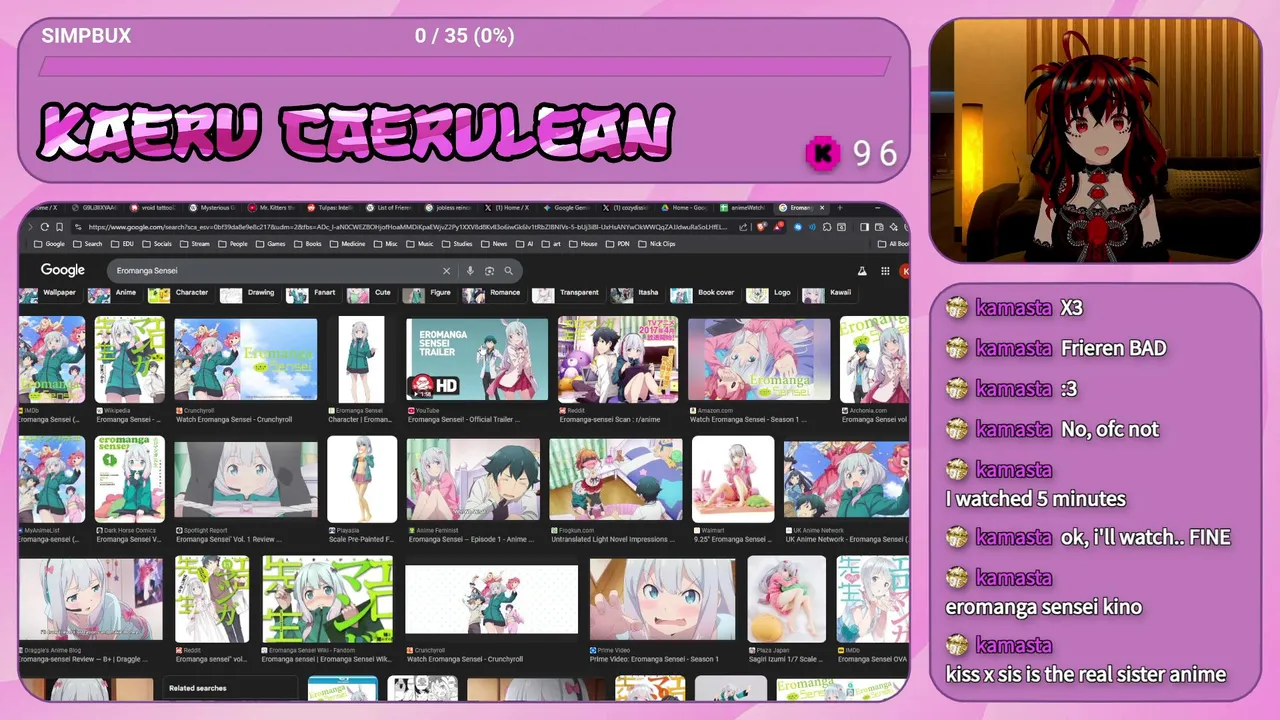
Task: Reload the Google search page
Action: pos(44,227)
